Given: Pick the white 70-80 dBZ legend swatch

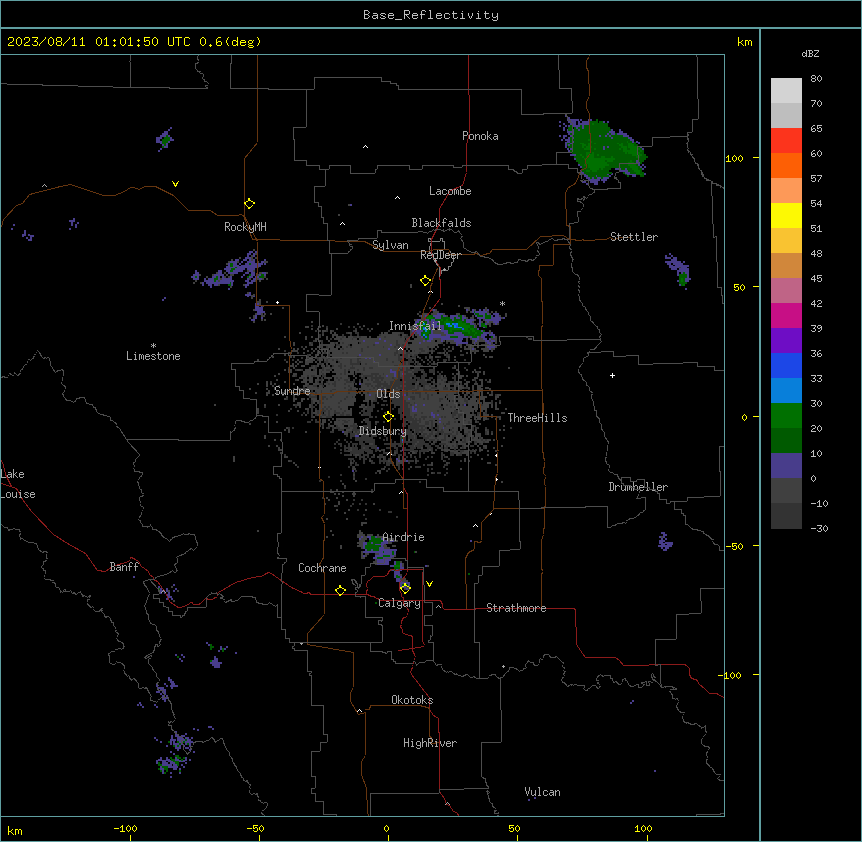Looking at the screenshot, I should coord(786,91).
